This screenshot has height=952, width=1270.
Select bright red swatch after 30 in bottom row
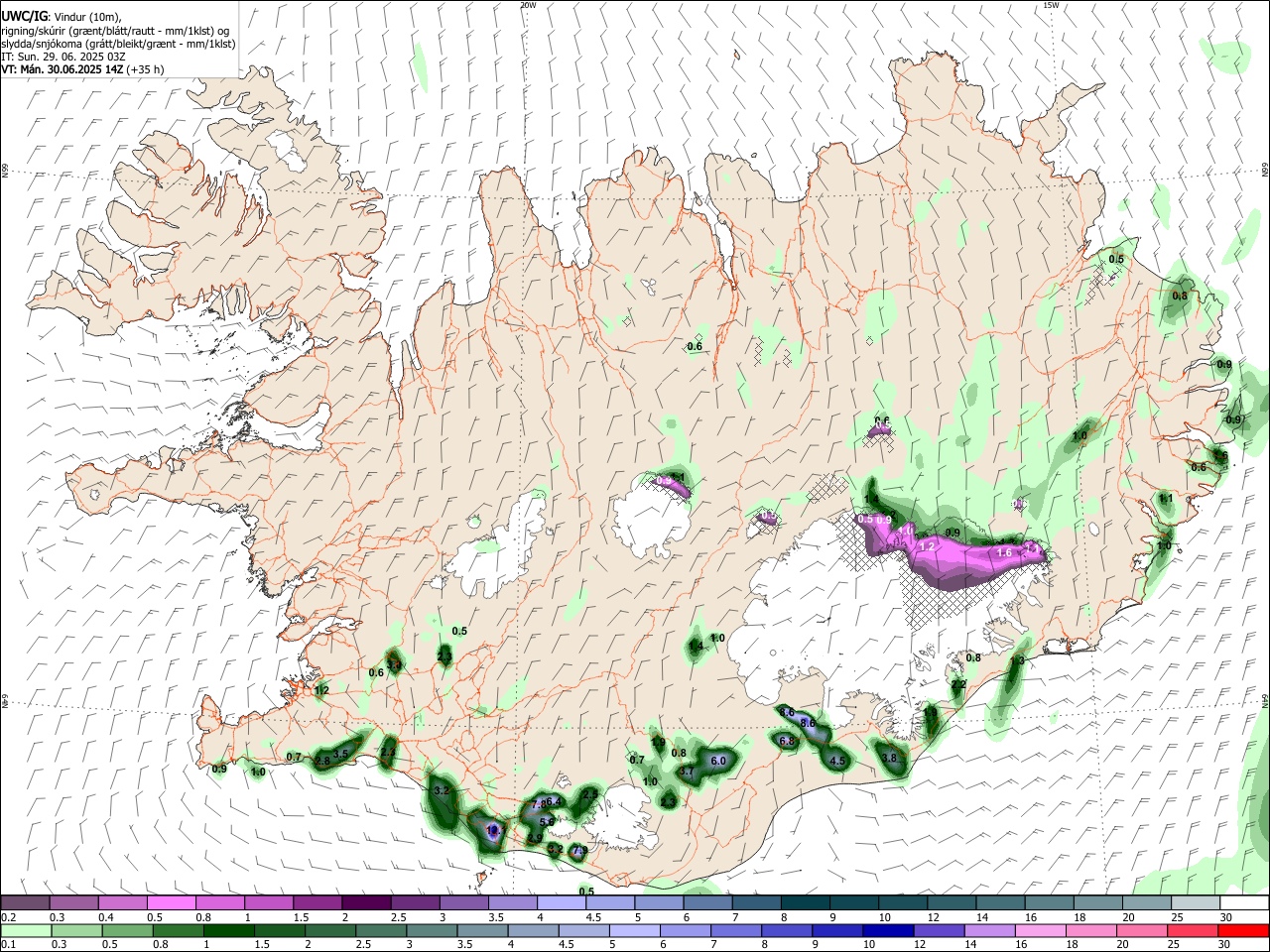coord(1243,930)
